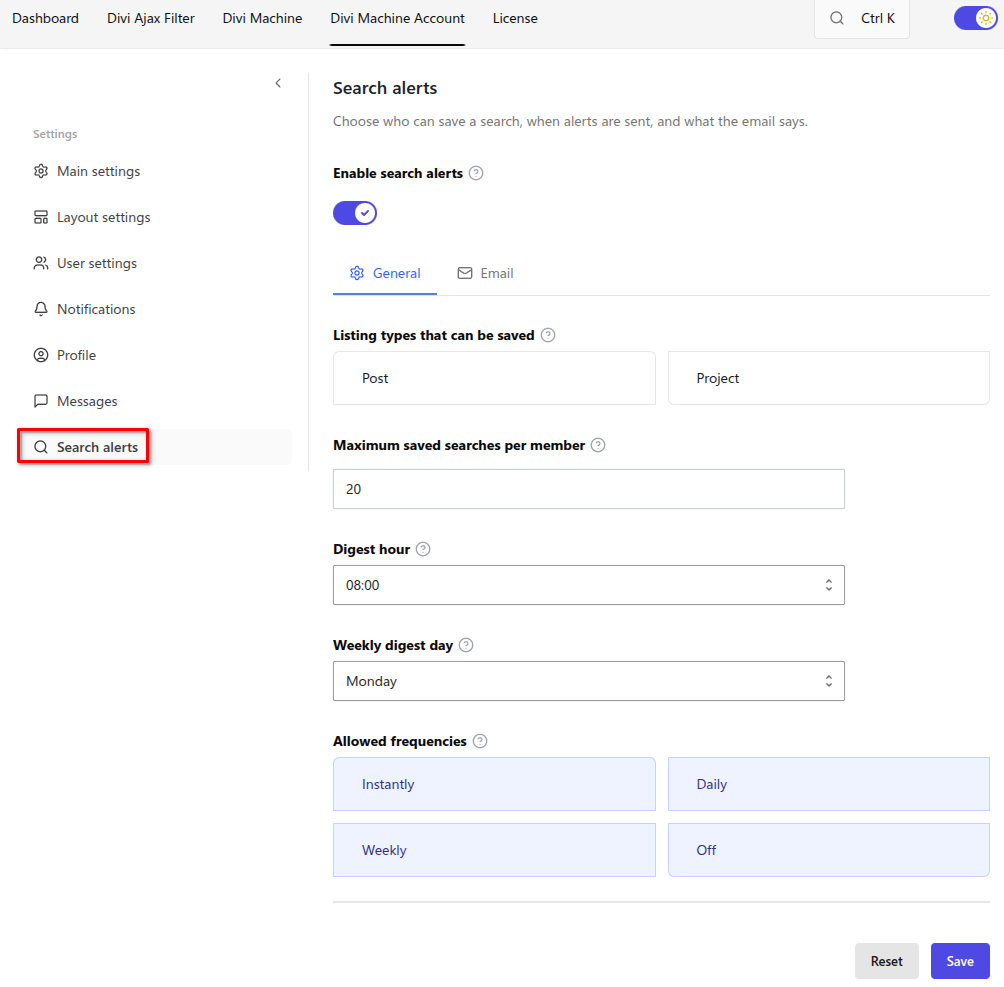Open the Dashboard menu tab
Screen dimensions: 1004x987
[x=45, y=18]
